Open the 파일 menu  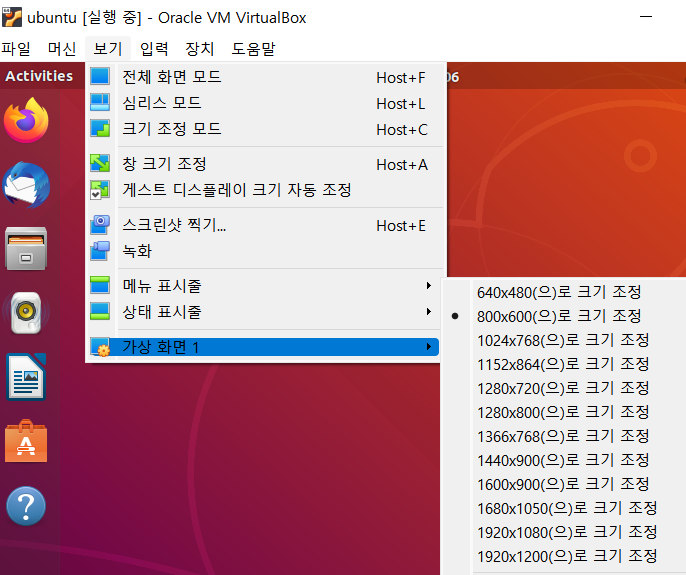point(16,48)
